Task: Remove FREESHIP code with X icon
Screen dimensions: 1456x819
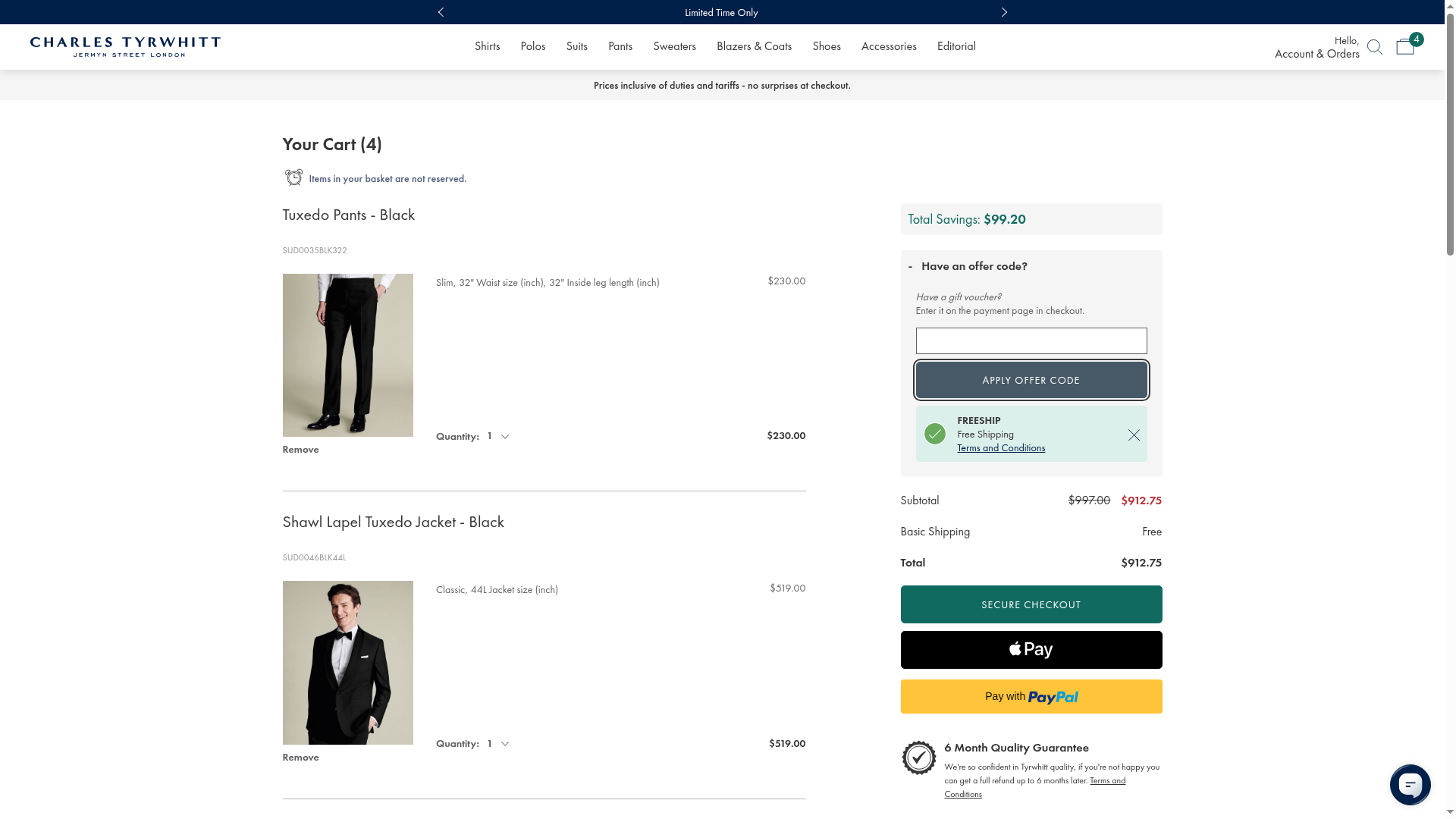Action: click(1134, 435)
